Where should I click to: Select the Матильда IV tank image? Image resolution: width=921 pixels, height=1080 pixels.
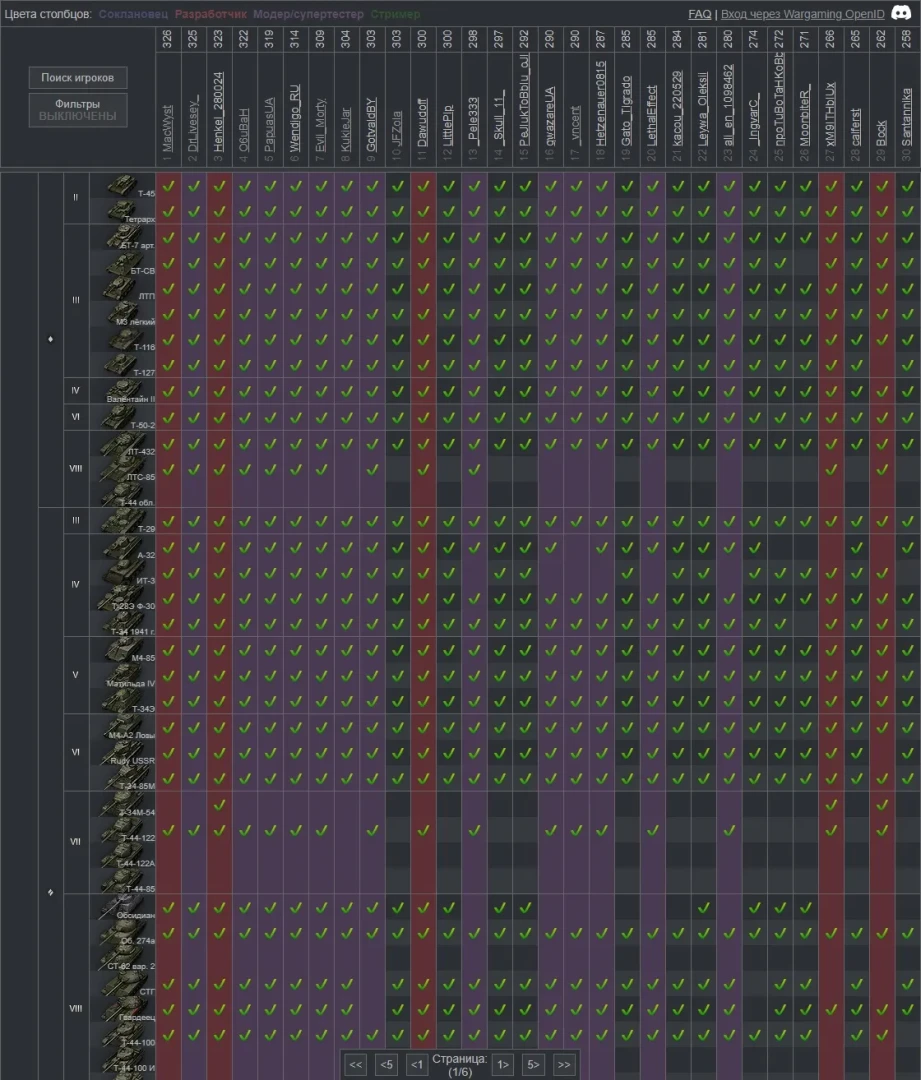pyautogui.click(x=122, y=675)
